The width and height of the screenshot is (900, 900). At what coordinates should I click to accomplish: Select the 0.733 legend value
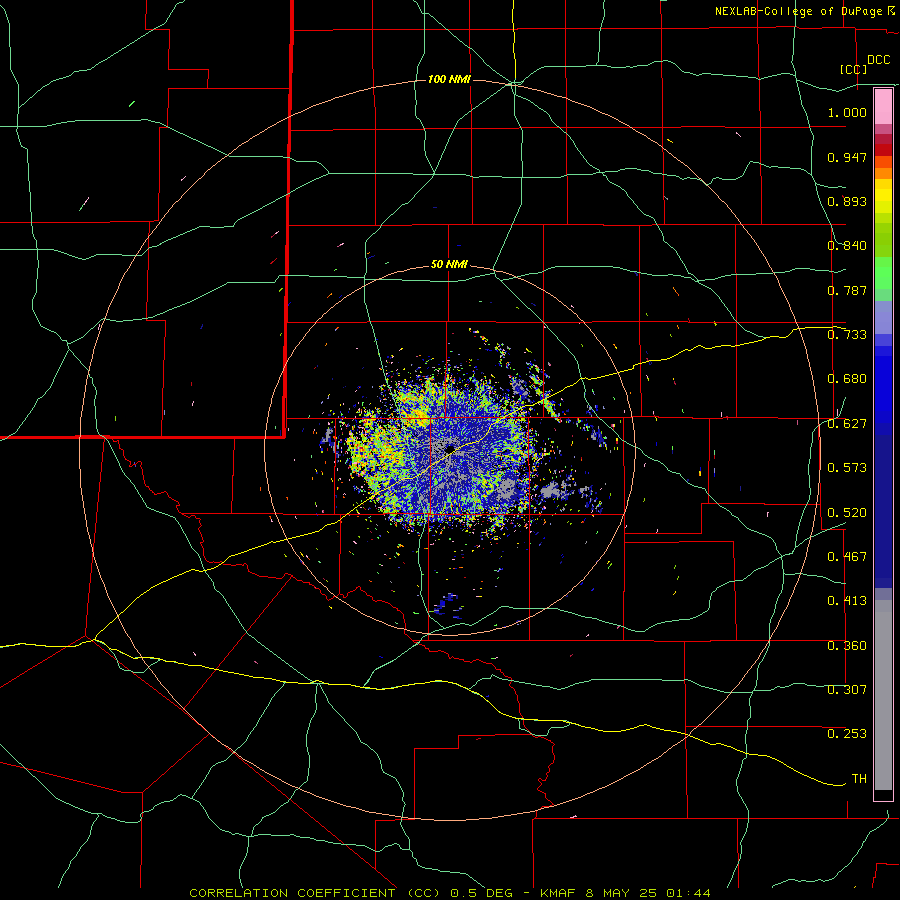pos(847,335)
